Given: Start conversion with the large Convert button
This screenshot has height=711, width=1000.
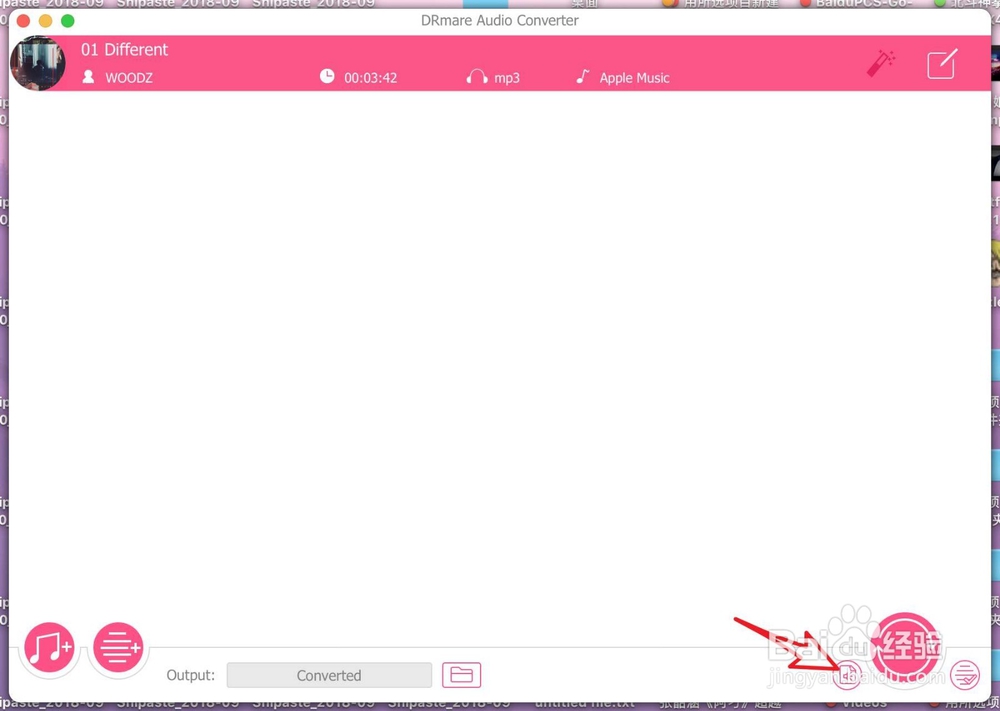Looking at the screenshot, I should coord(904,646).
